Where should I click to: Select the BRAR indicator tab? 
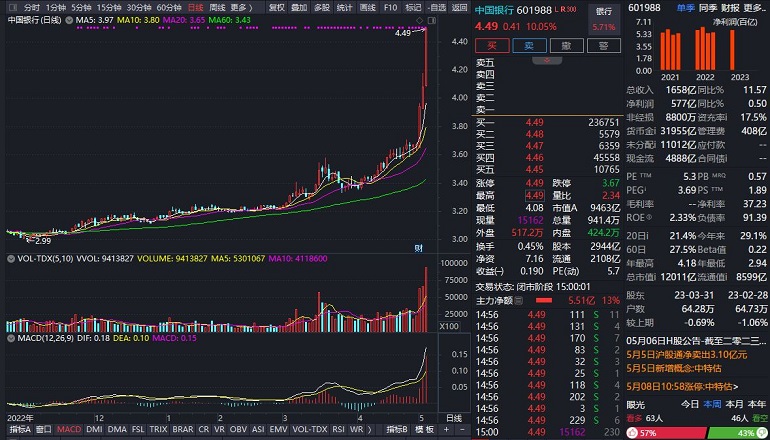click(183, 429)
